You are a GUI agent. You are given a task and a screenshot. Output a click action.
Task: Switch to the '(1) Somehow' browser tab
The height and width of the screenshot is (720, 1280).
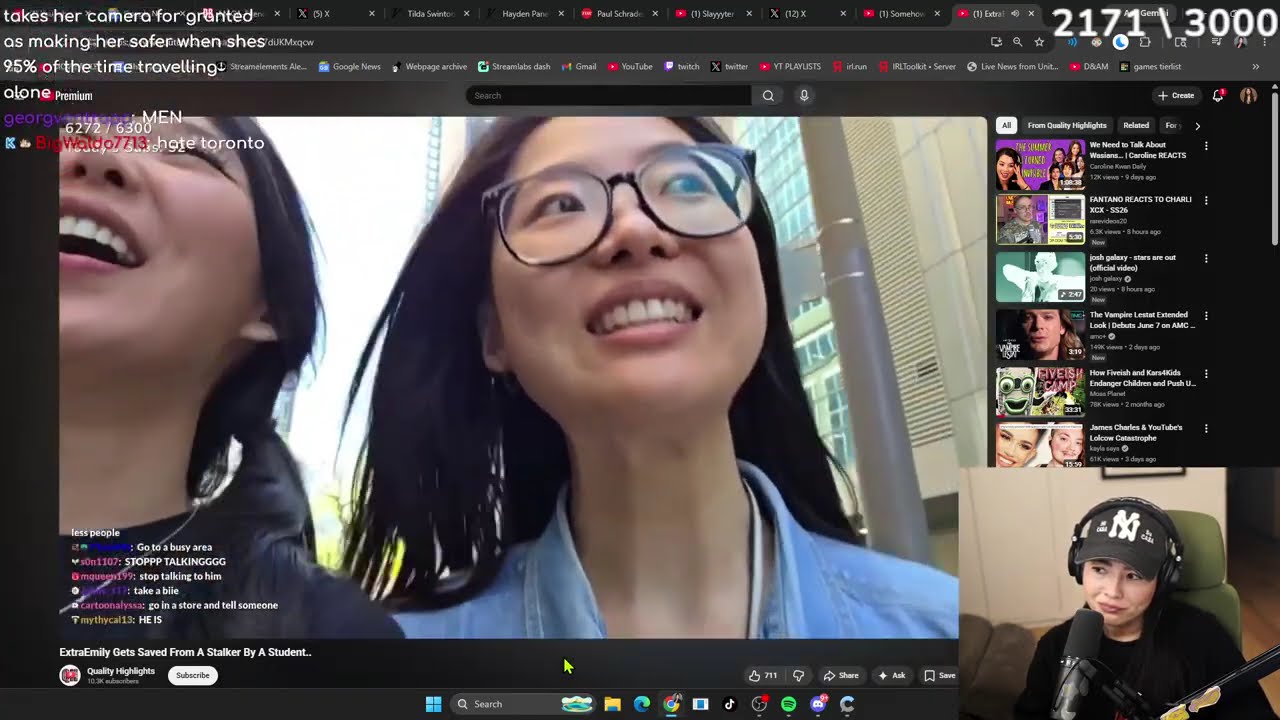coord(900,14)
